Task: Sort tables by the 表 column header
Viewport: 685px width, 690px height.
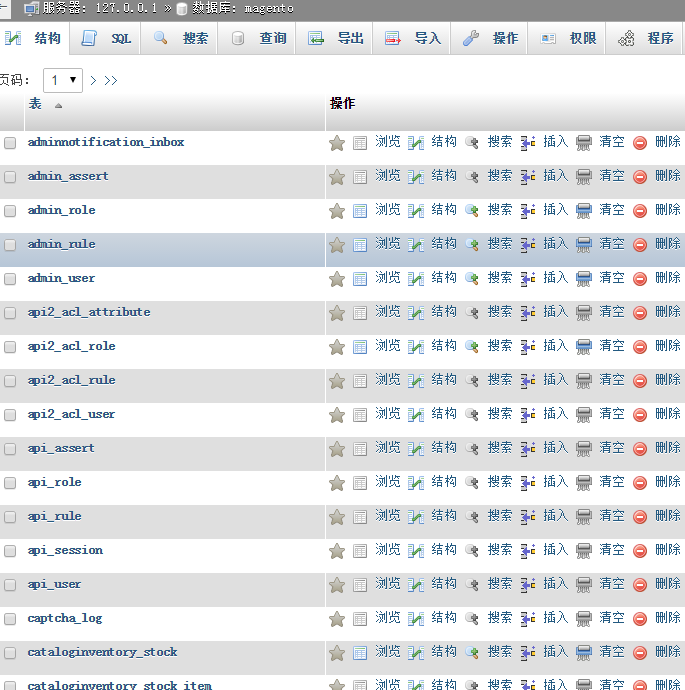Action: (x=36, y=104)
